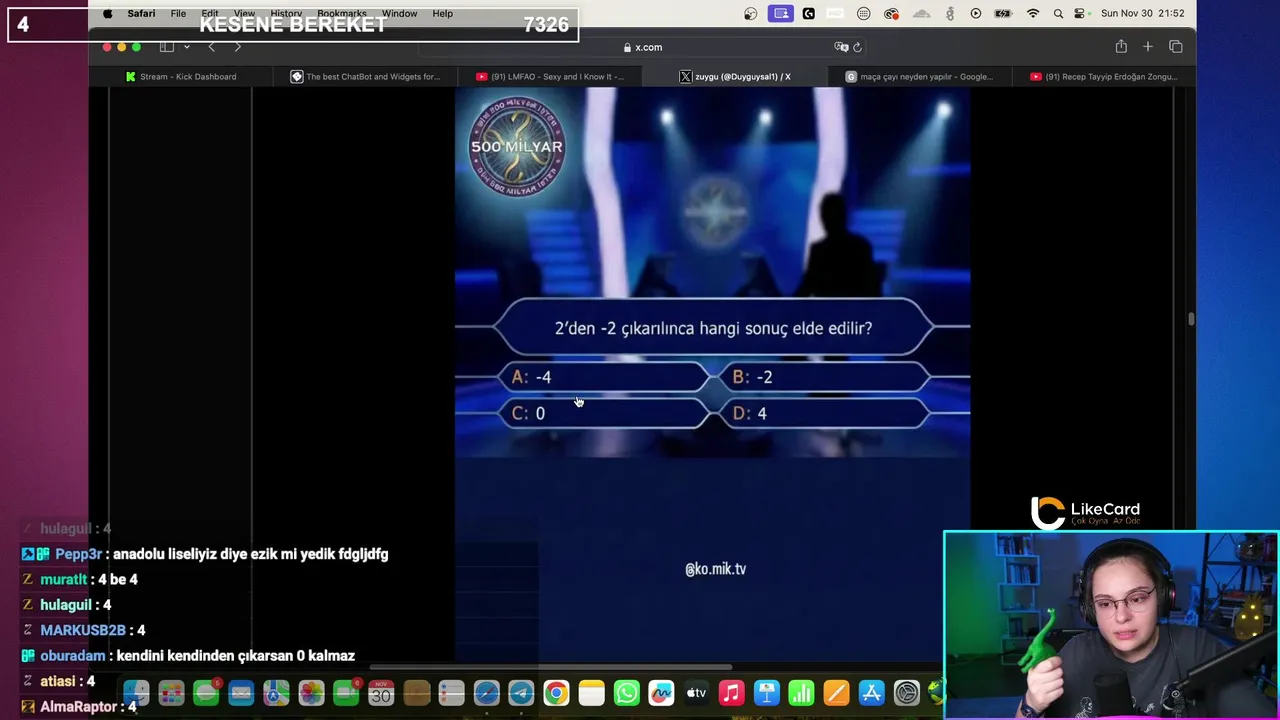Switch to the Recep Tayyip Erdoğan Zongu... tab
Image resolution: width=1280 pixels, height=720 pixels.
(x=1103, y=76)
